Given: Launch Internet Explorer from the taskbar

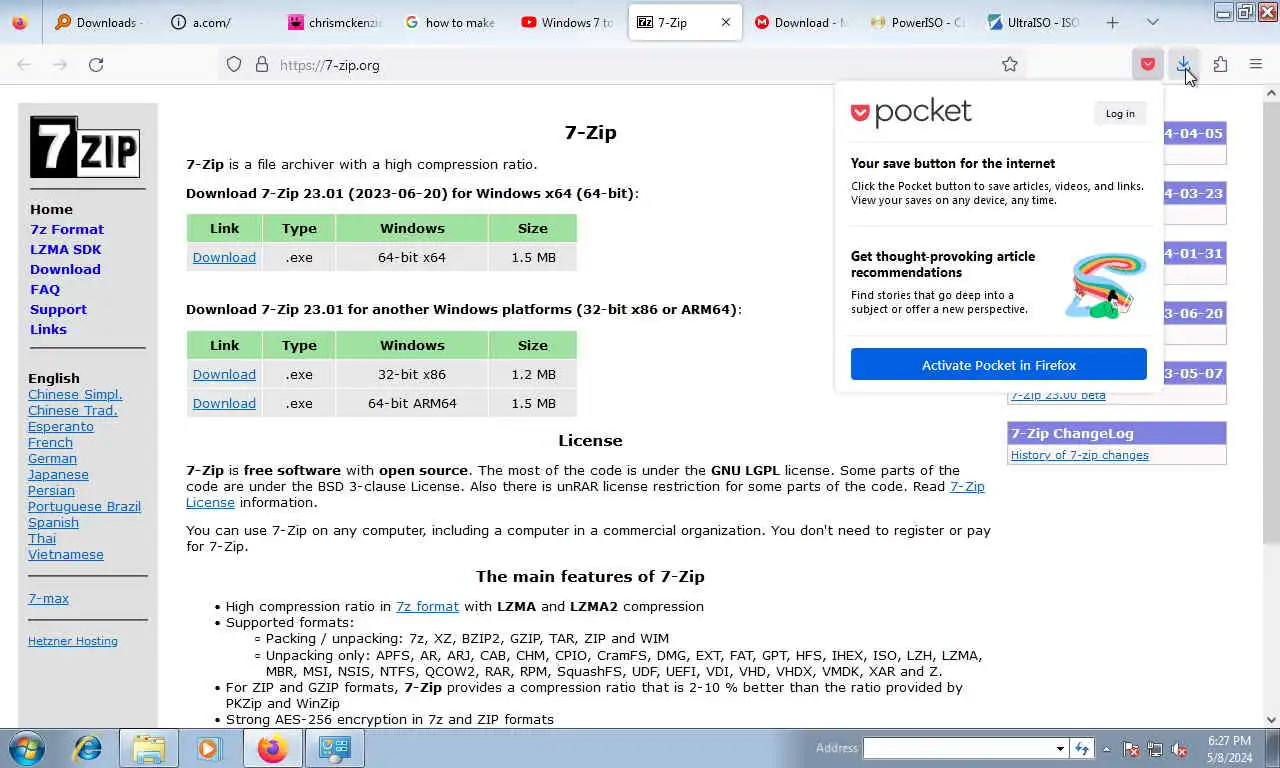Looking at the screenshot, I should (88, 748).
